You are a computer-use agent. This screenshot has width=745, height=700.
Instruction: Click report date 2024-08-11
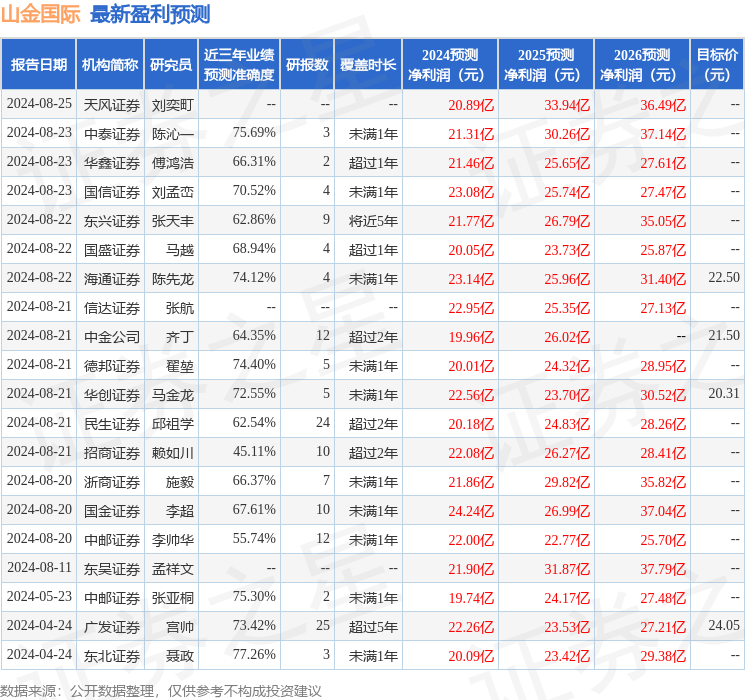tap(39, 567)
